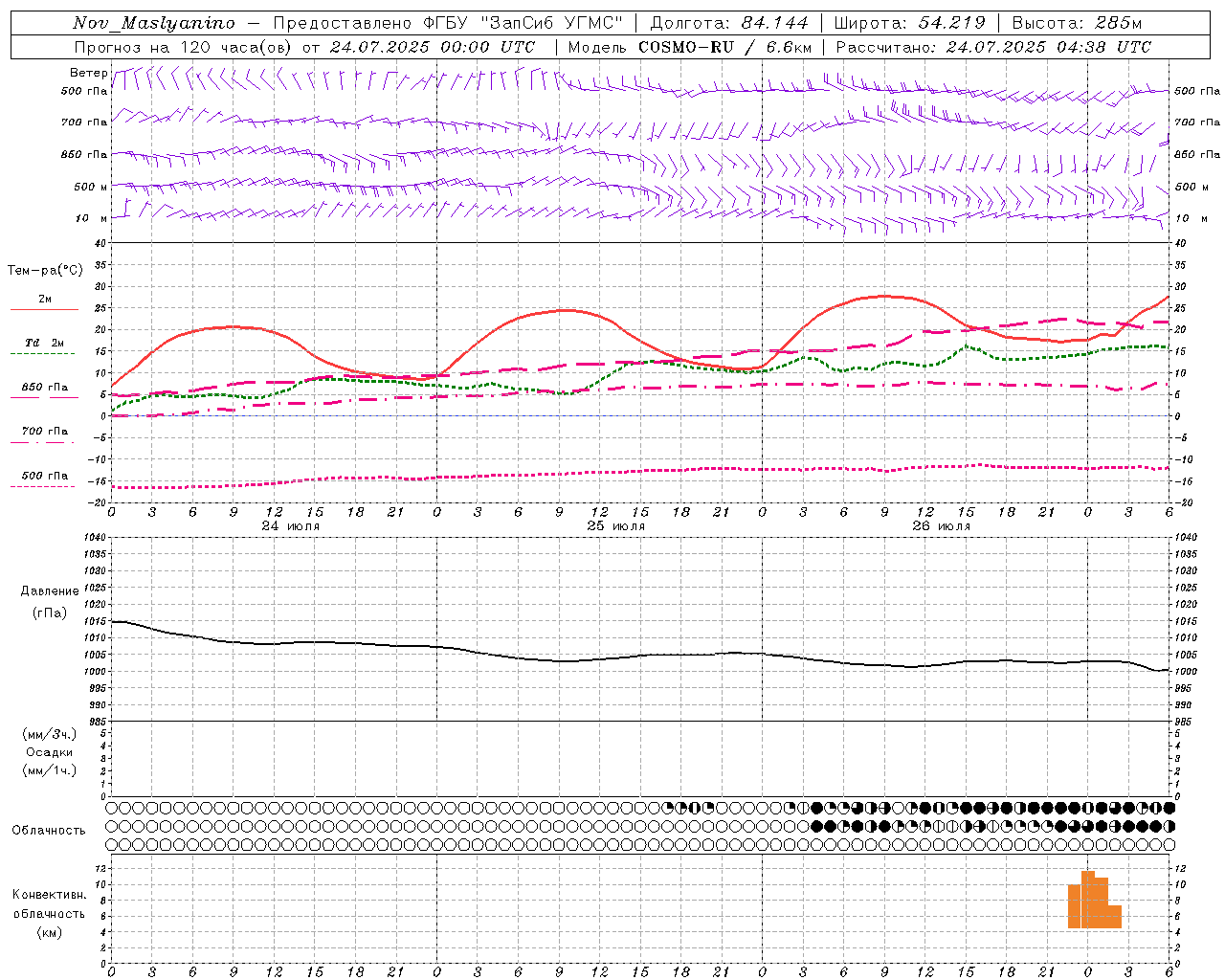The height and width of the screenshot is (980, 1225).
Task: Click the (гПа) unit label under Давление
Action: [x=50, y=612]
